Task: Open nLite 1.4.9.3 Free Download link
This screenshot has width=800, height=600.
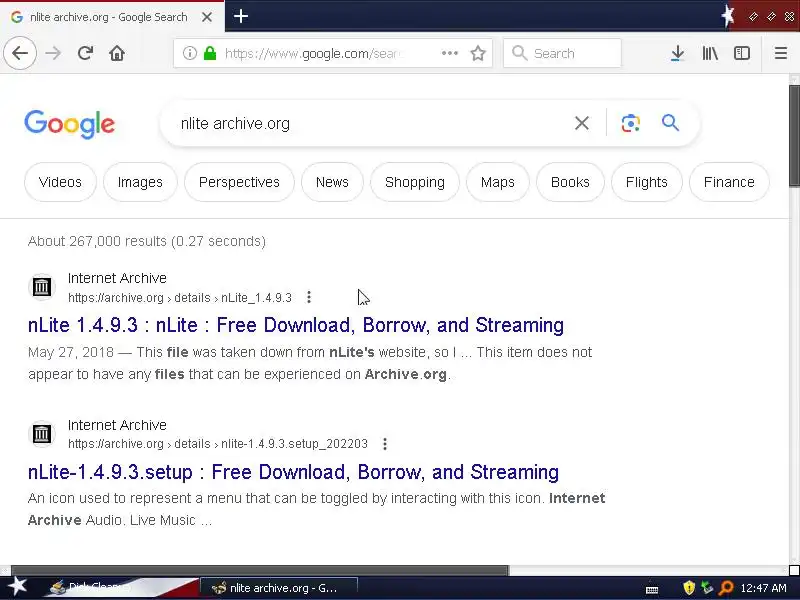Action: (x=296, y=325)
